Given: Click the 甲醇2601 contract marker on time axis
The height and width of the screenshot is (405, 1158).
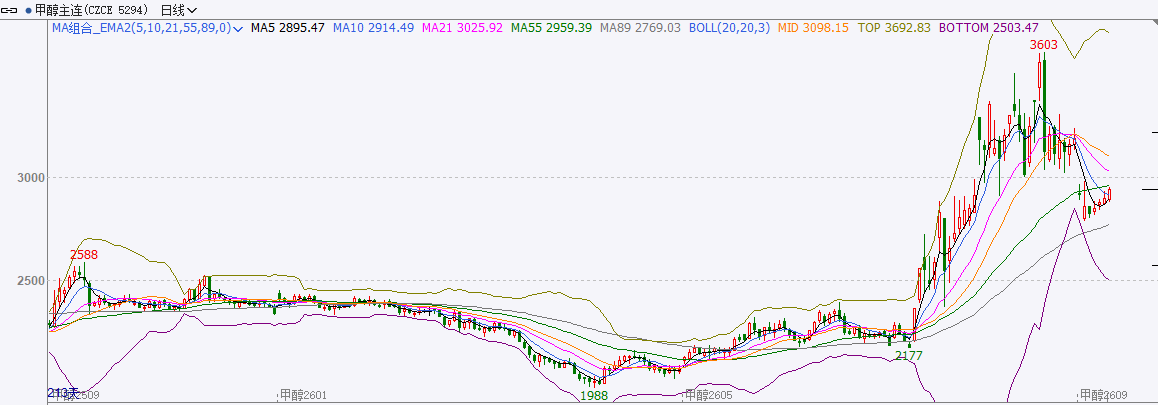Looking at the screenshot, I should 303,396.
